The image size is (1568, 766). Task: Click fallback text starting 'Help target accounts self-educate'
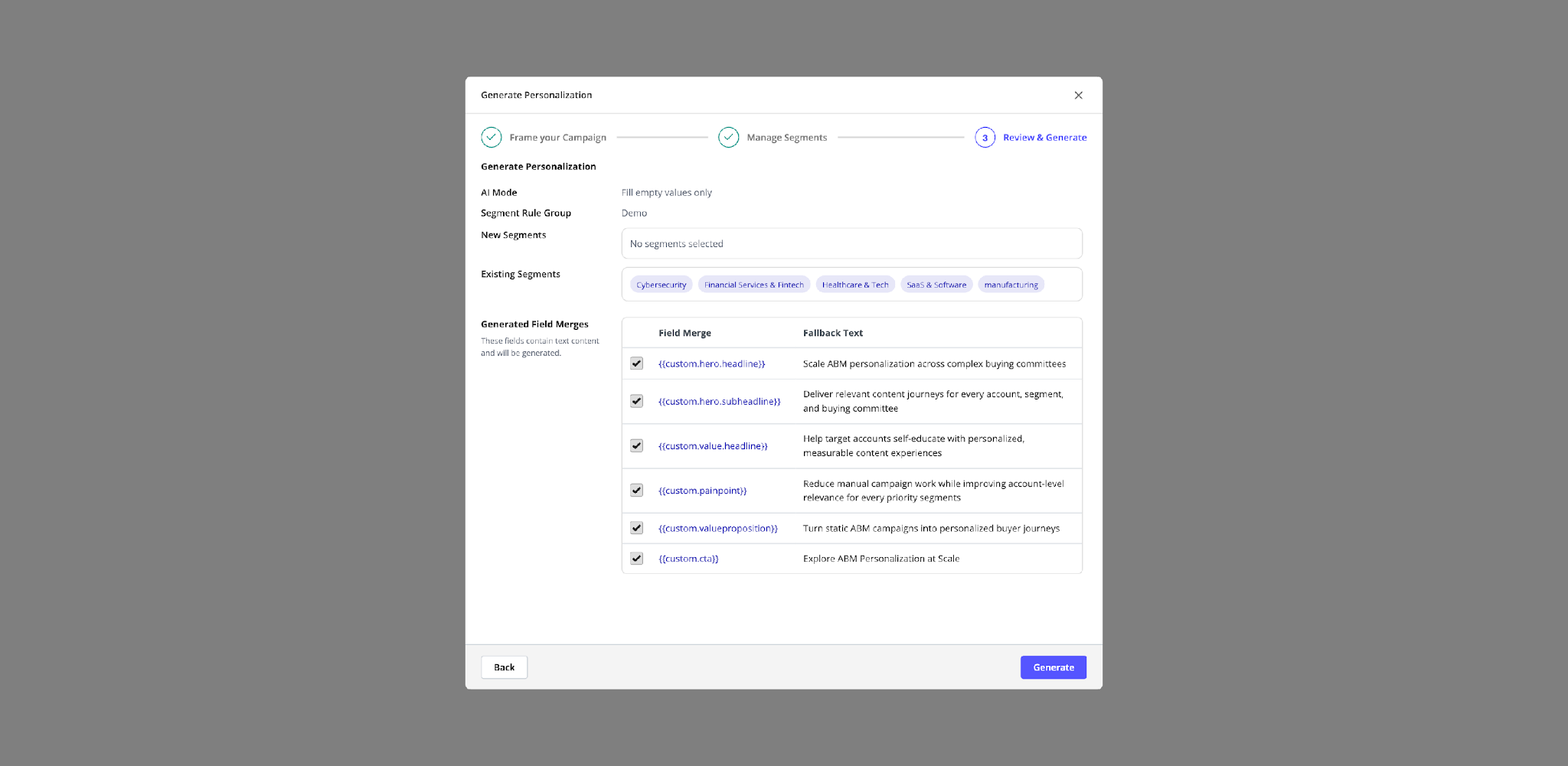coord(913,445)
